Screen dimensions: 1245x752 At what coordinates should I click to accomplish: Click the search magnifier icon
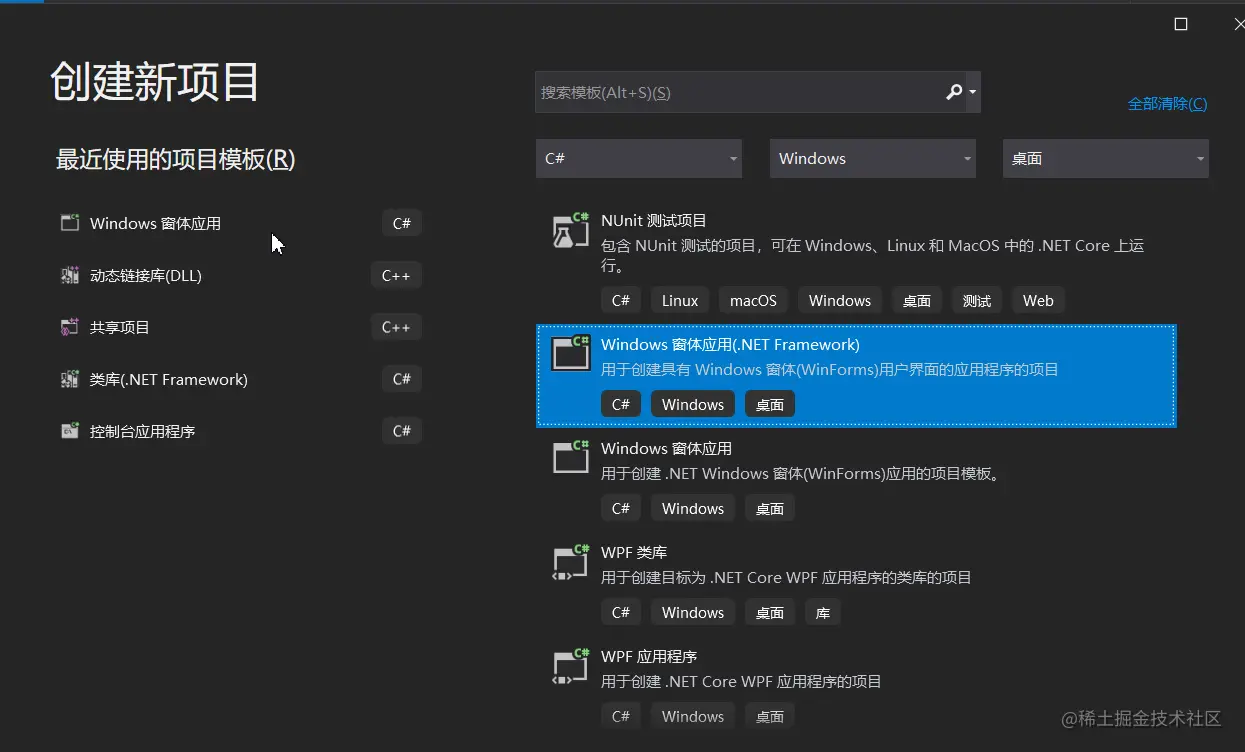pos(954,92)
